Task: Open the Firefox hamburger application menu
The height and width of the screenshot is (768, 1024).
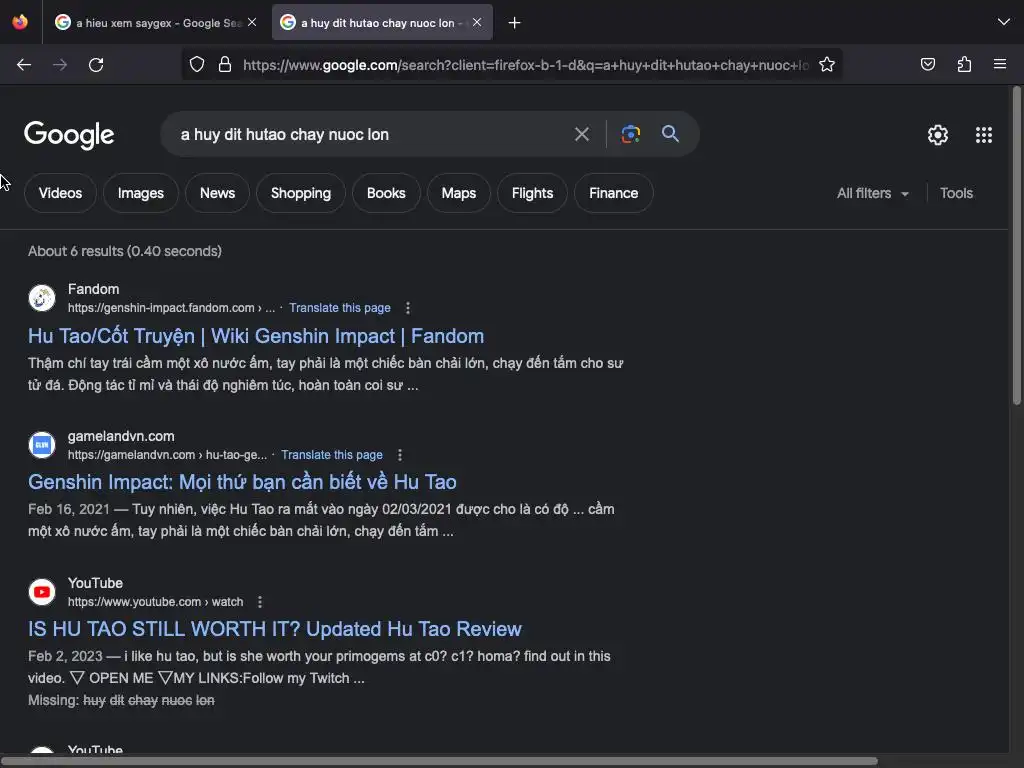Action: click(1000, 64)
